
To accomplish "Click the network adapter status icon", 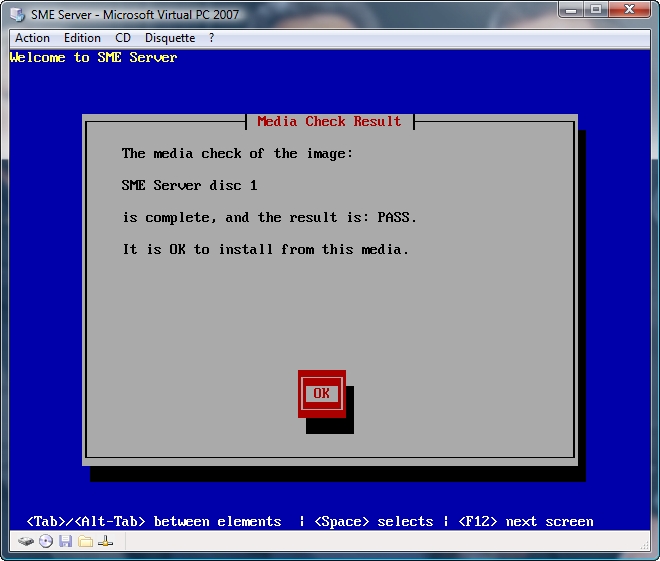I will (105, 541).
